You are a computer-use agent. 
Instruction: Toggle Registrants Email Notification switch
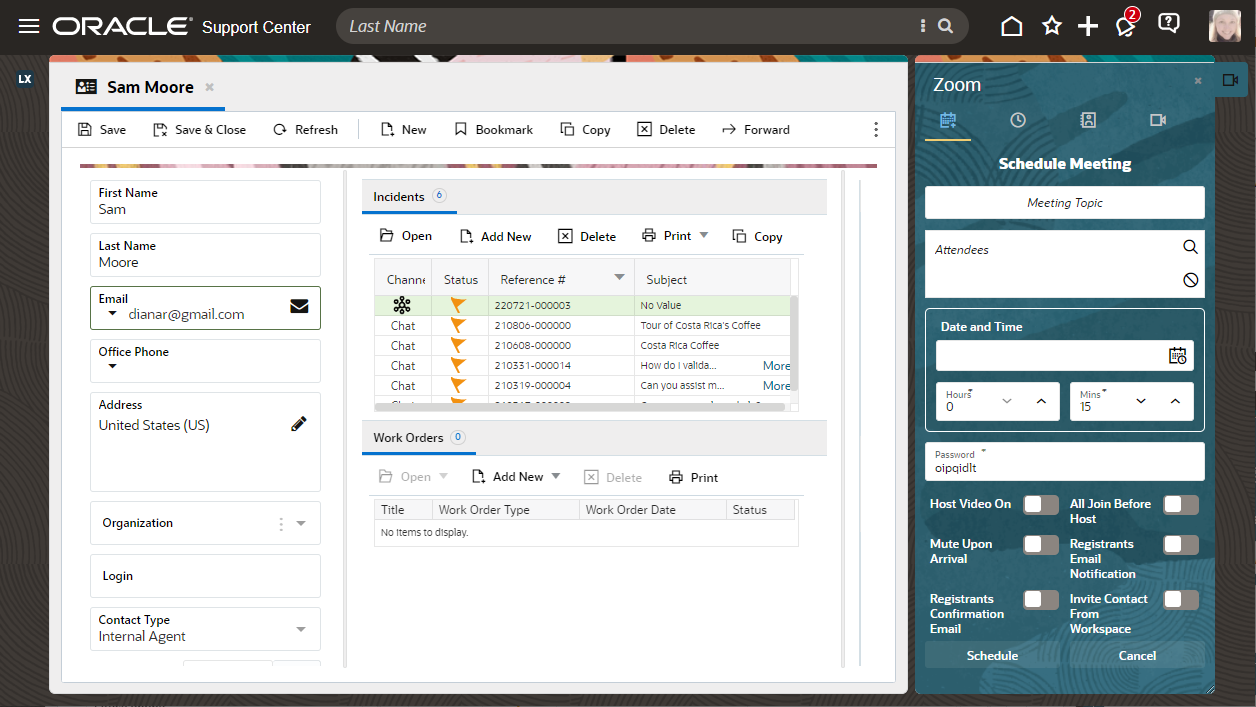[1181, 544]
